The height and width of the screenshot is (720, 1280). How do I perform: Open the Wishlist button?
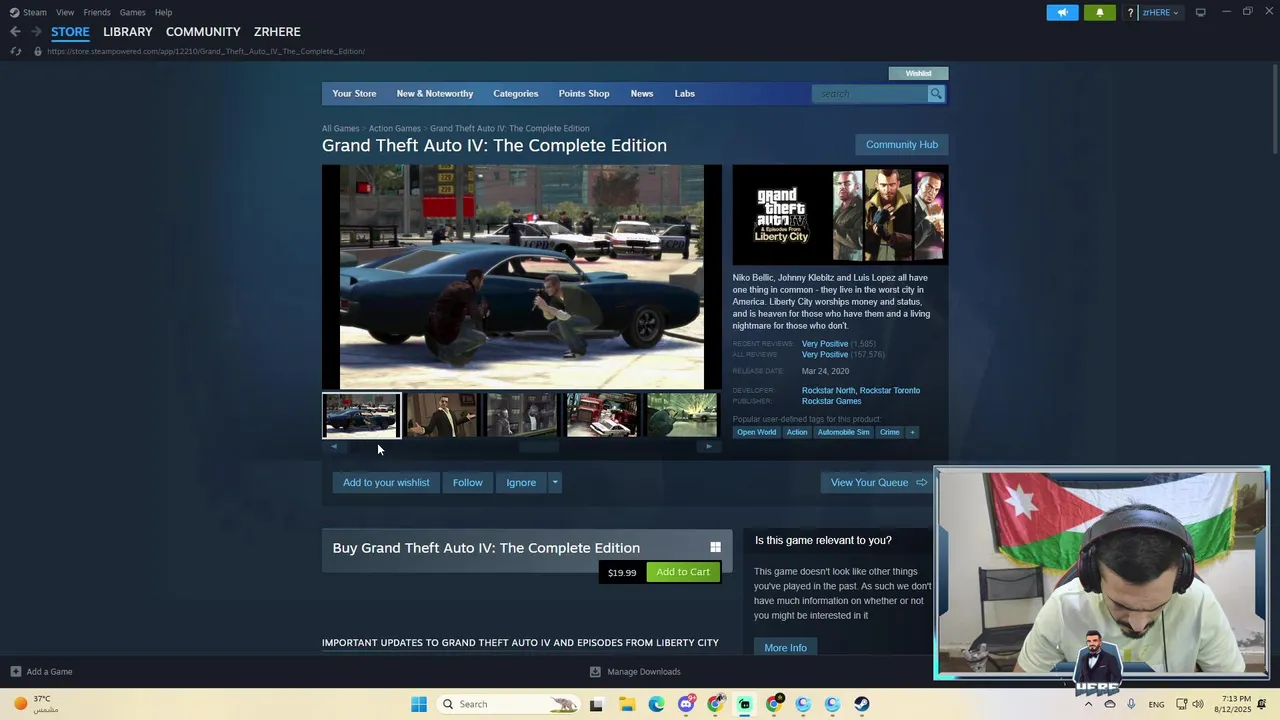[x=918, y=73]
